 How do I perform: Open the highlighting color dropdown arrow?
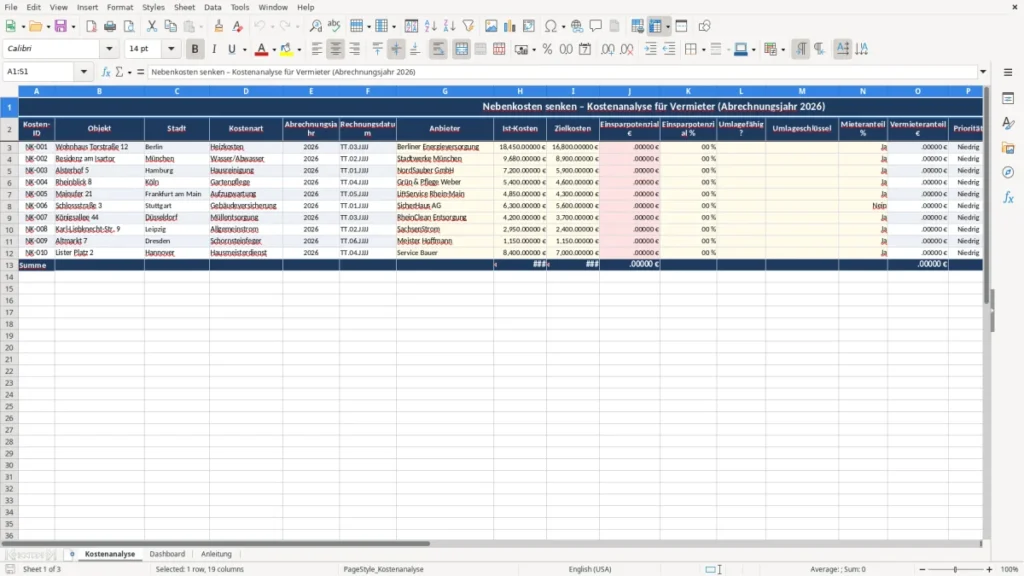299,49
